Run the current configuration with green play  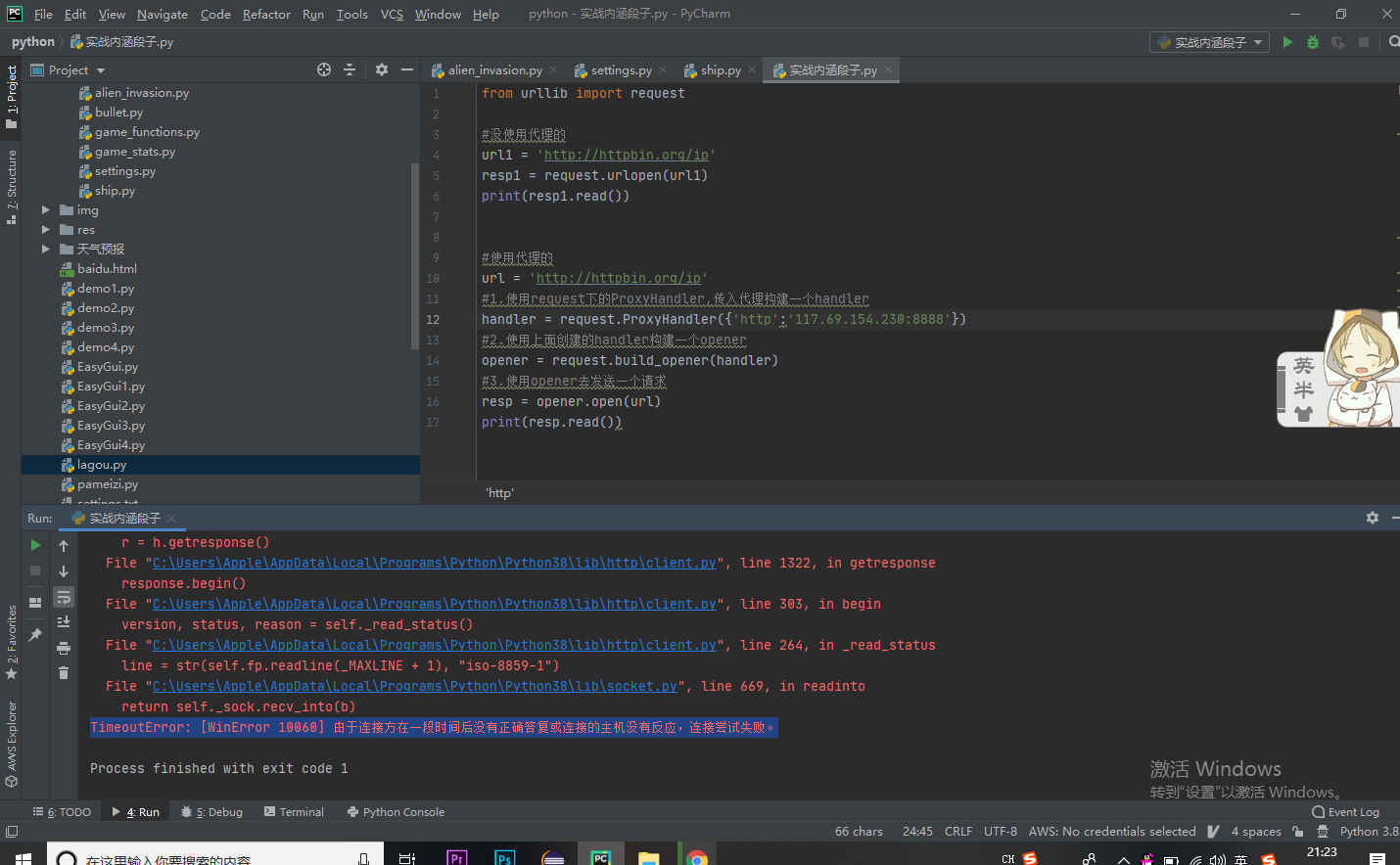coord(1287,42)
